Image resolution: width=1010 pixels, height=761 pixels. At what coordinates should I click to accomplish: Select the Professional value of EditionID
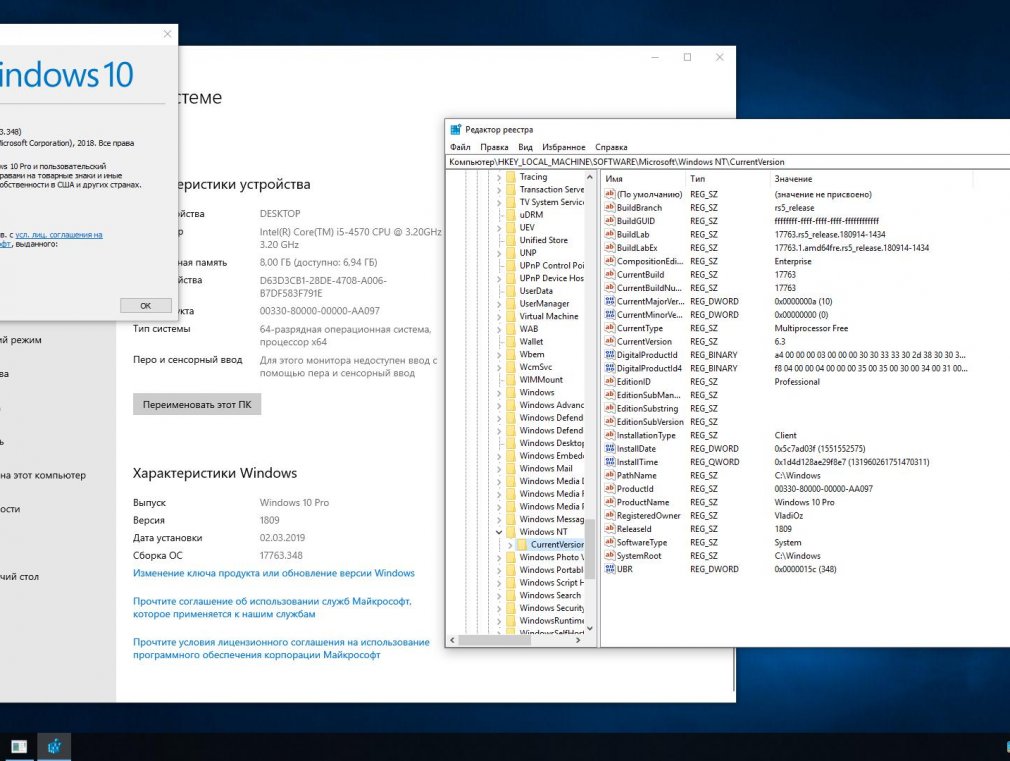click(797, 381)
